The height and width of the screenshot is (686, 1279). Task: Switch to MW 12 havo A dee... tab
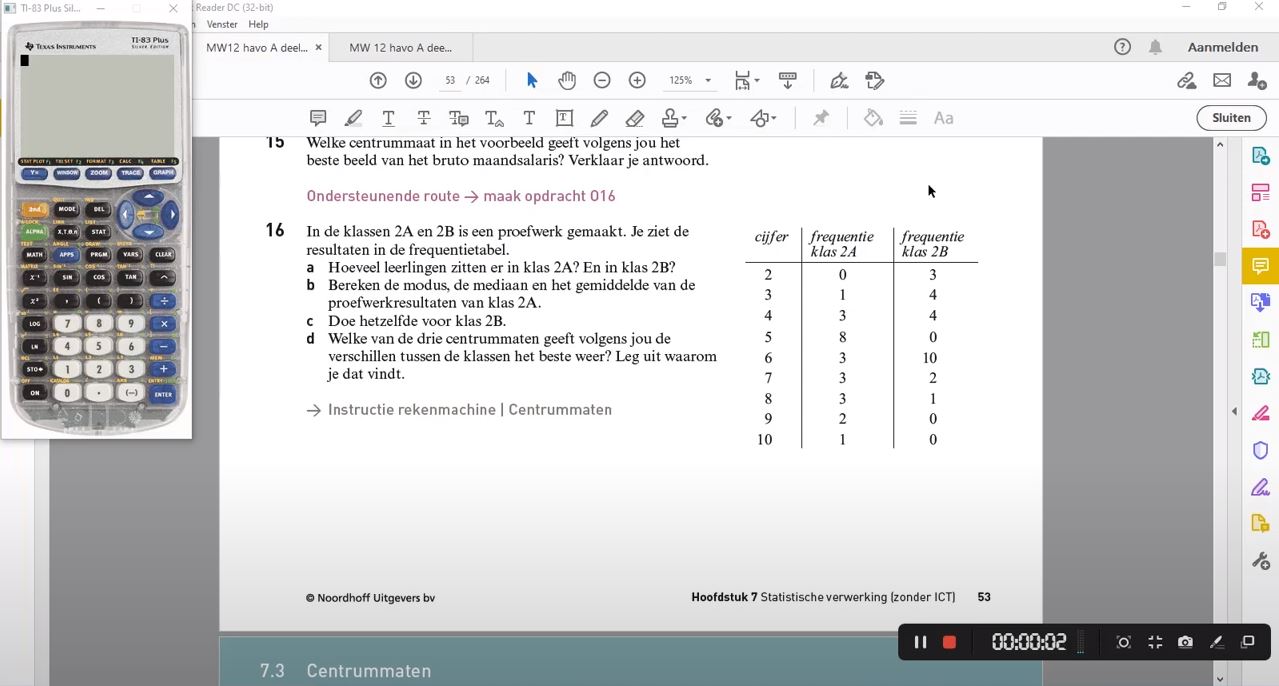point(400,47)
